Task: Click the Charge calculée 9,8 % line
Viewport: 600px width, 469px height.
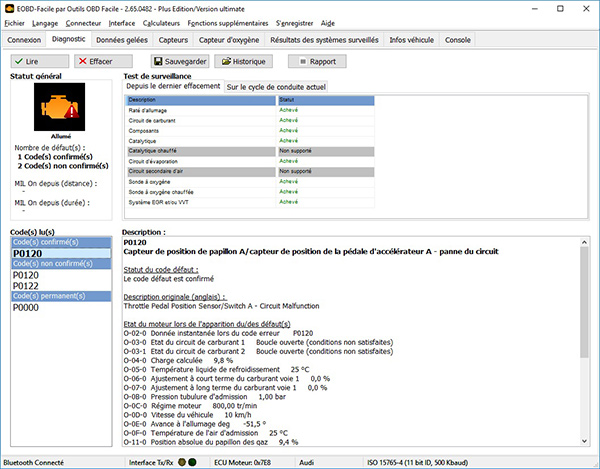Action: (178, 360)
